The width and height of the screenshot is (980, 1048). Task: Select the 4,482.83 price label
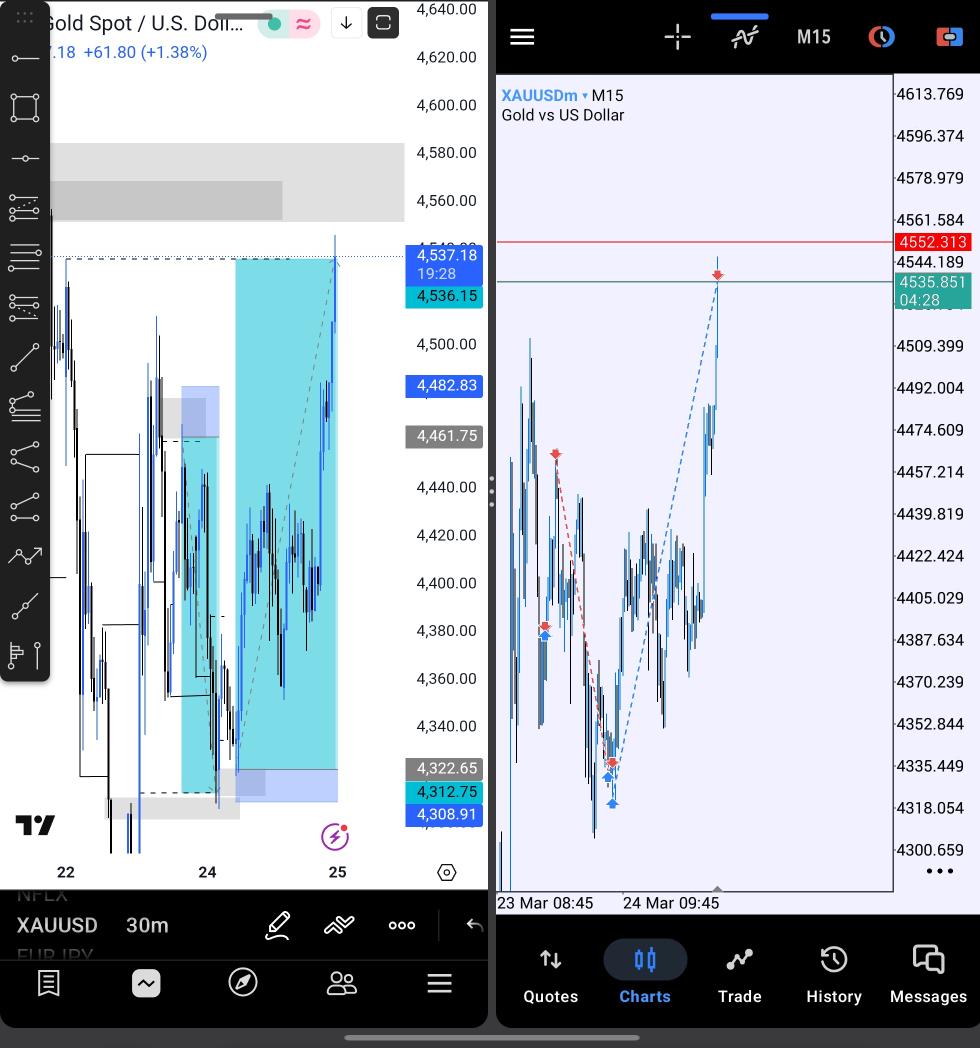(x=444, y=386)
